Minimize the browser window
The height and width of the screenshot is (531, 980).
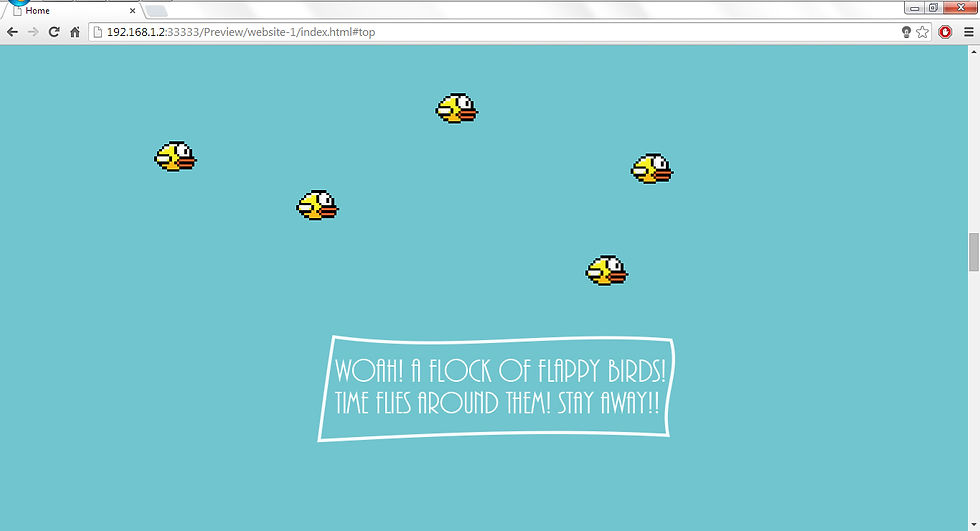[x=914, y=7]
